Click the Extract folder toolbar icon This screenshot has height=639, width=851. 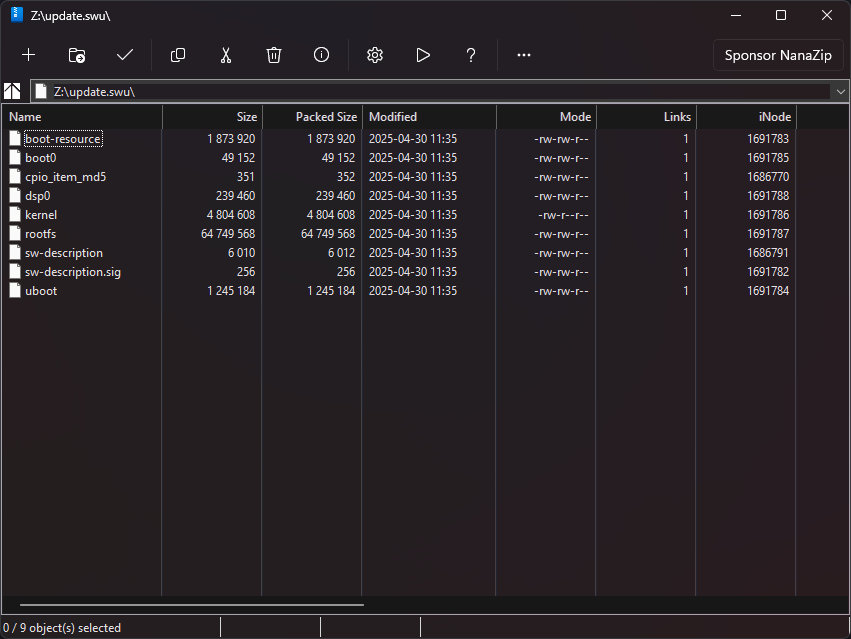click(x=77, y=55)
